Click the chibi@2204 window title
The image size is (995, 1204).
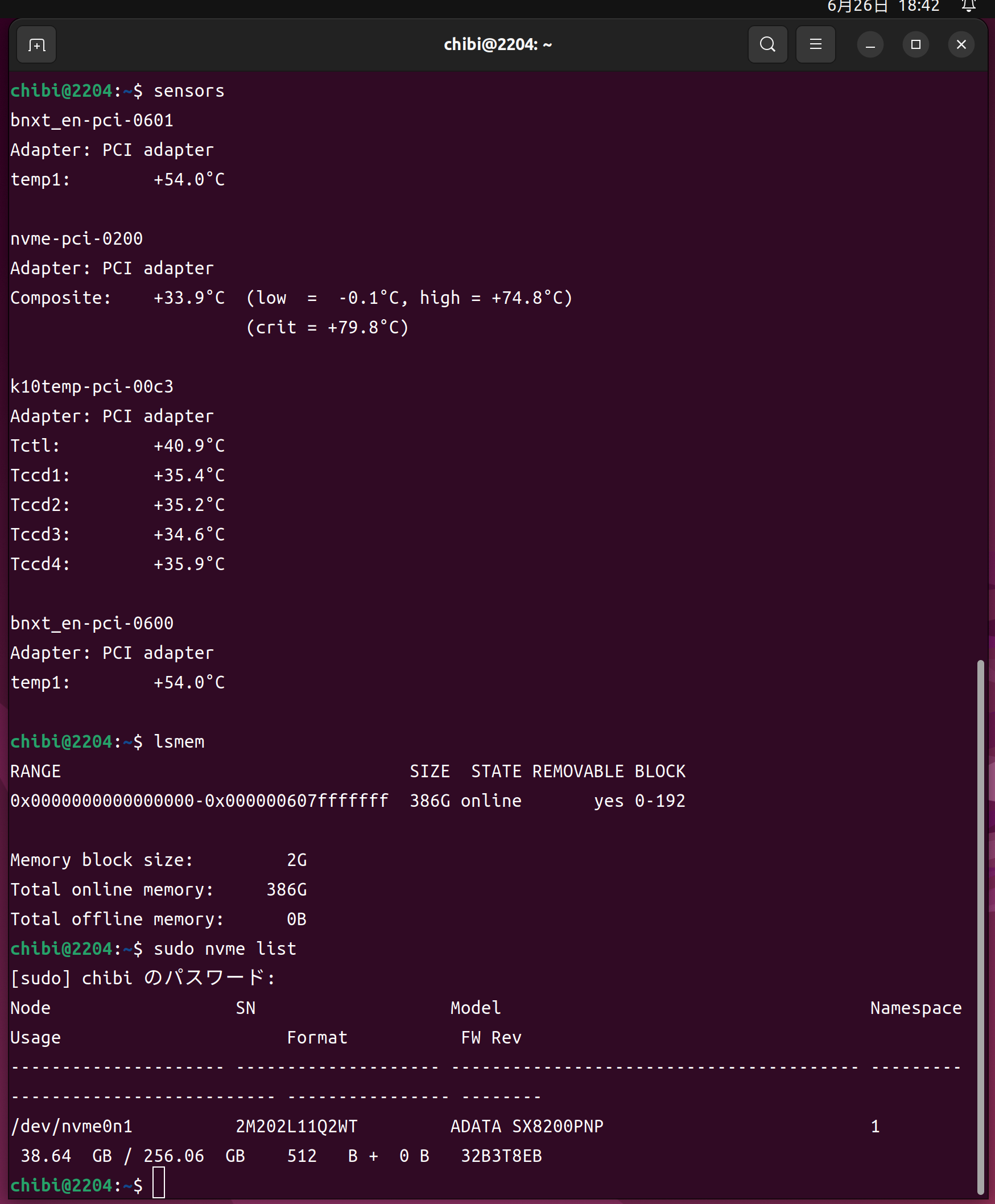pos(497,45)
